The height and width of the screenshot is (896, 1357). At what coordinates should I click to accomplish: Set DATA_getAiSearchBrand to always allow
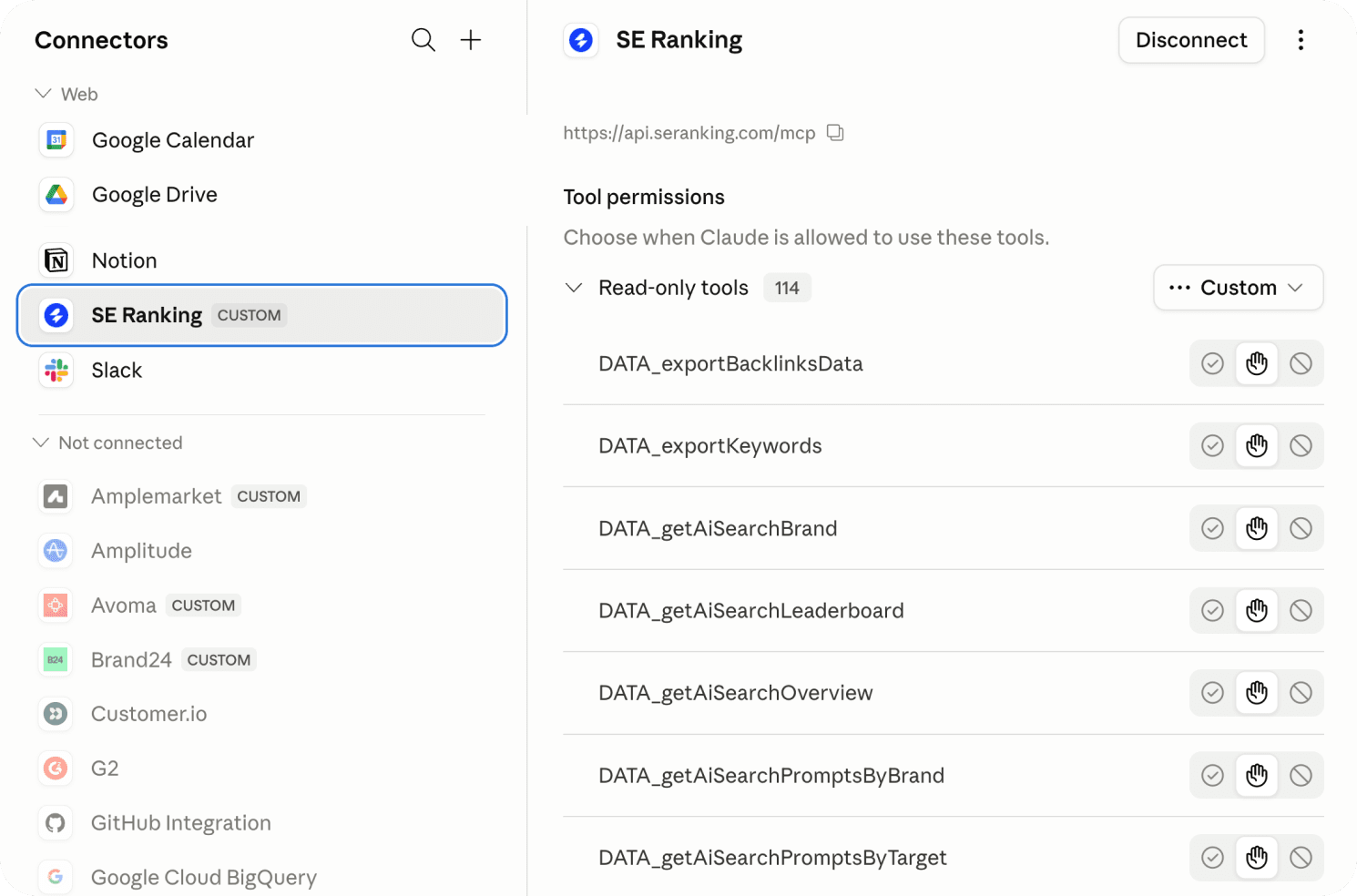click(1212, 528)
